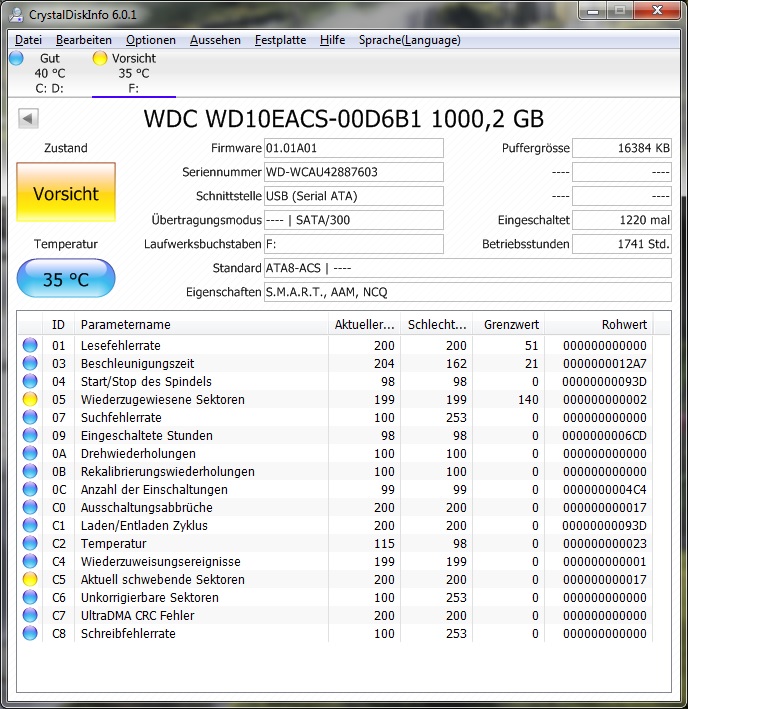Click the Schlecht... column header
The image size is (768, 709).
pyautogui.click(x=436, y=325)
